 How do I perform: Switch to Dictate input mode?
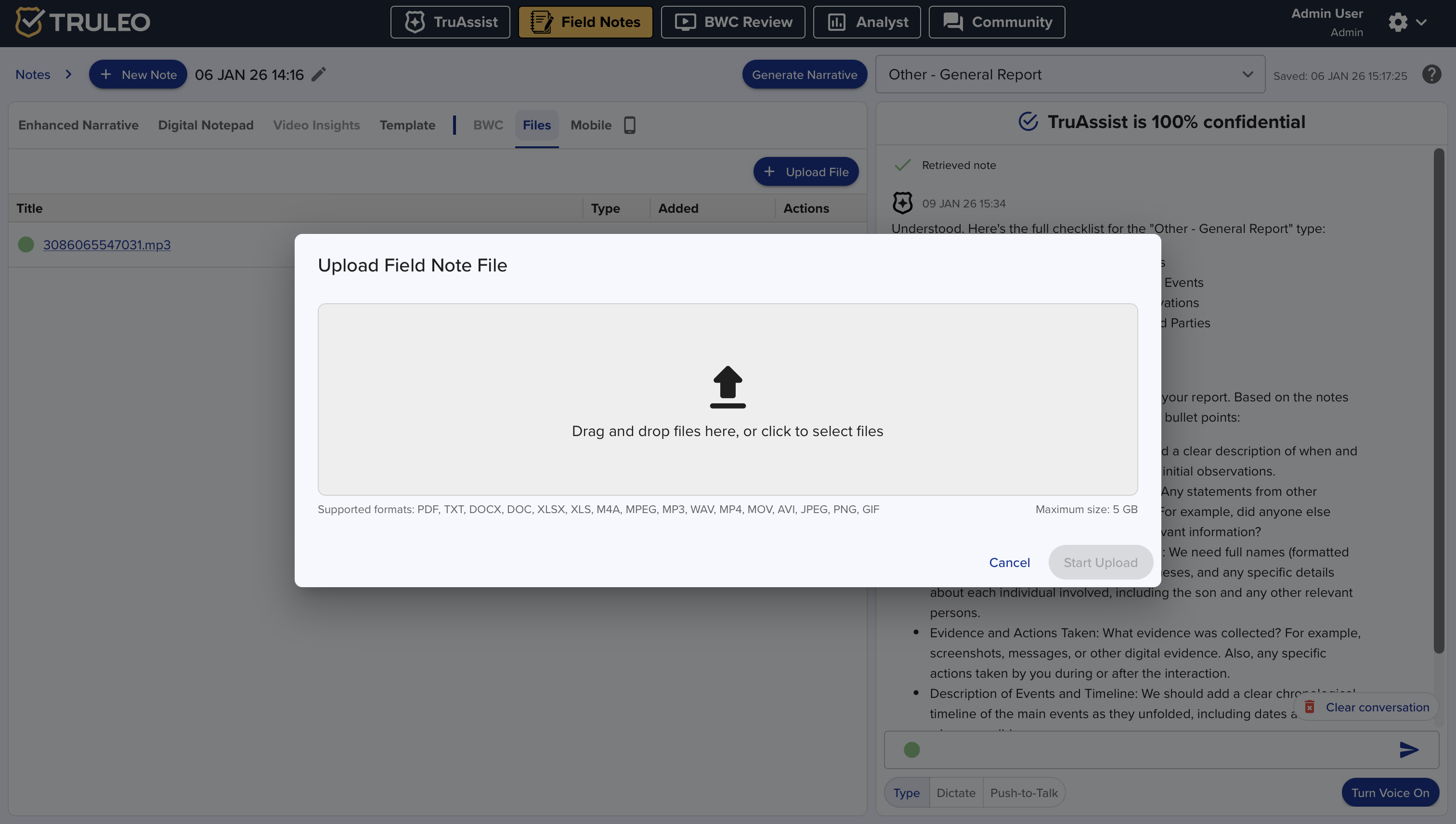(x=956, y=793)
